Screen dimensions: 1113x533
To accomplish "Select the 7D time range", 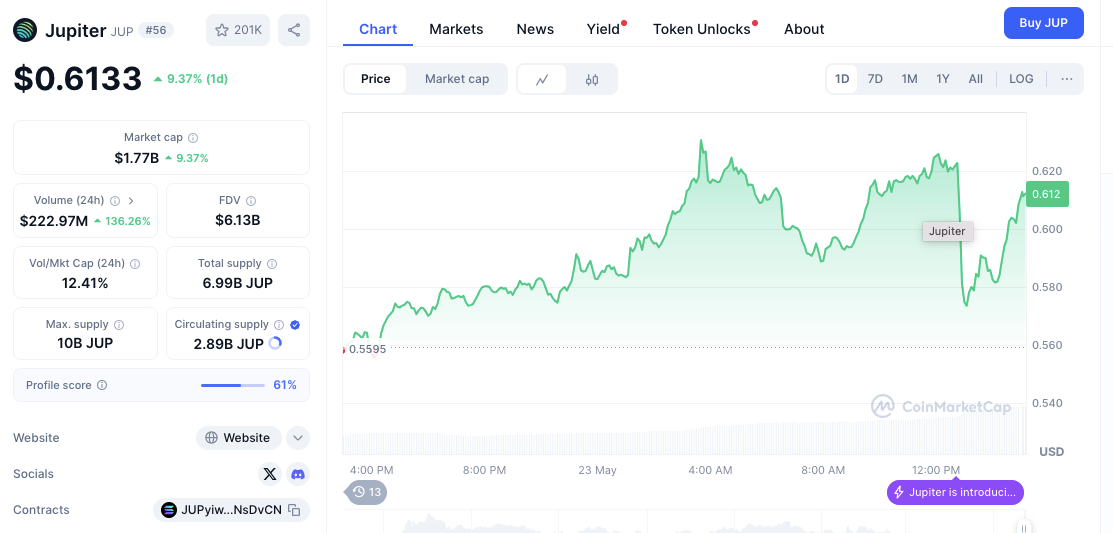I will 875,79.
